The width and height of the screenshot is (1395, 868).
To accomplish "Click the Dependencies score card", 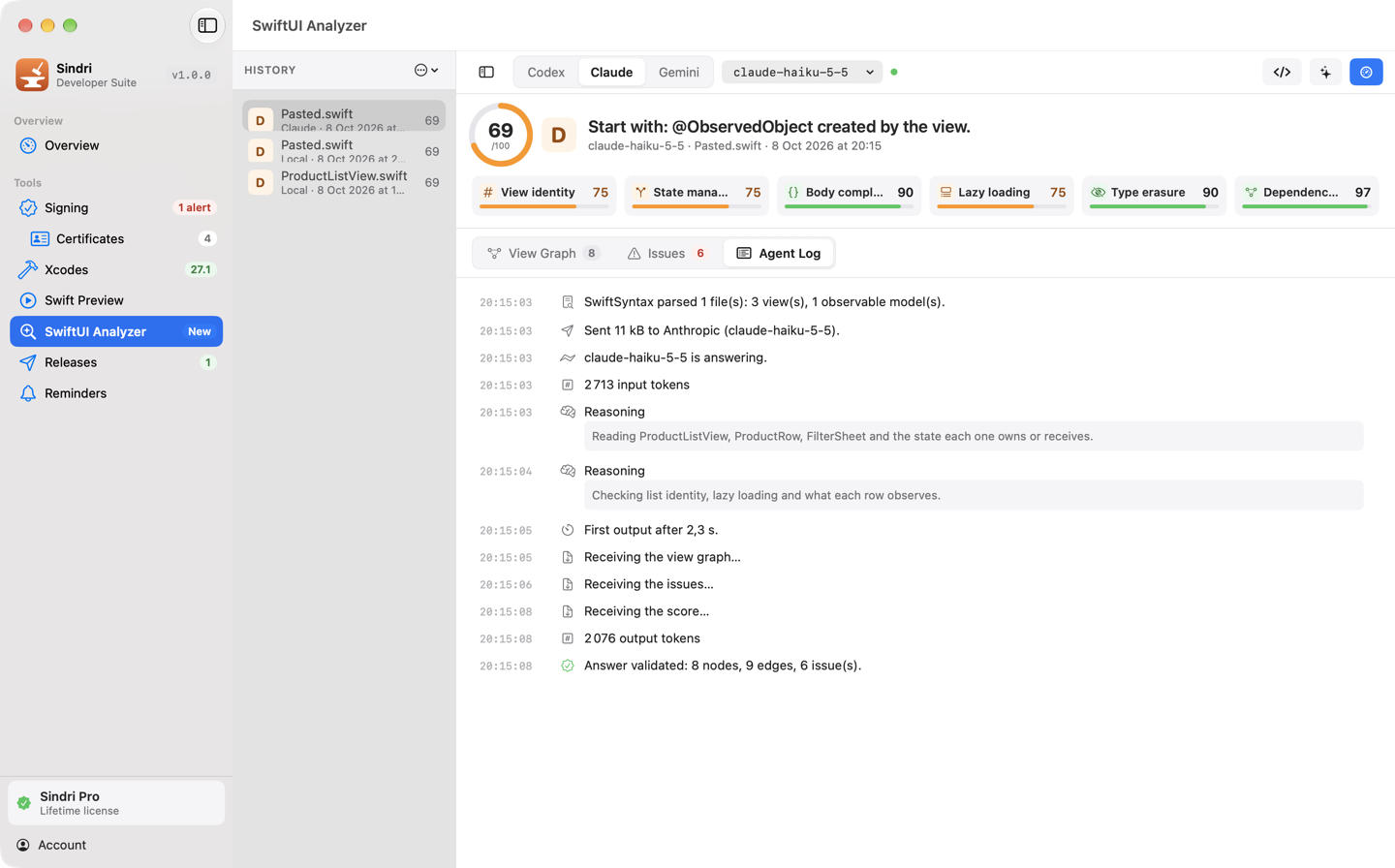I will (1307, 195).
